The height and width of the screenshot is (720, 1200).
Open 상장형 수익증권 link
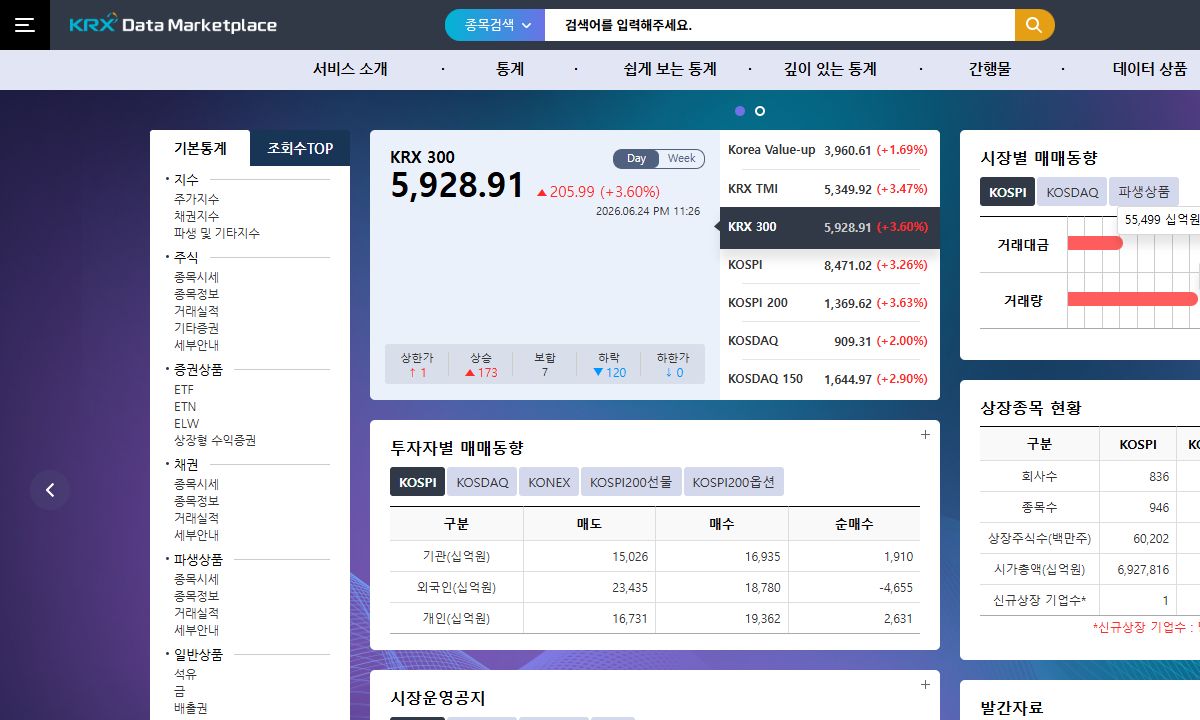[x=215, y=440]
